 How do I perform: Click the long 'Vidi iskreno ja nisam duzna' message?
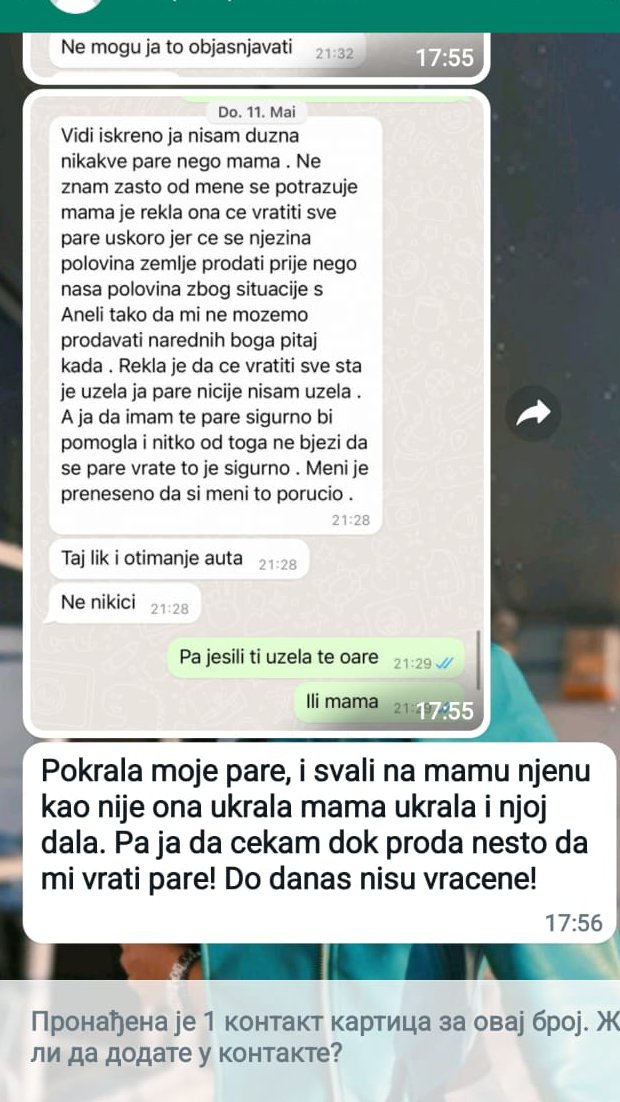(x=216, y=325)
